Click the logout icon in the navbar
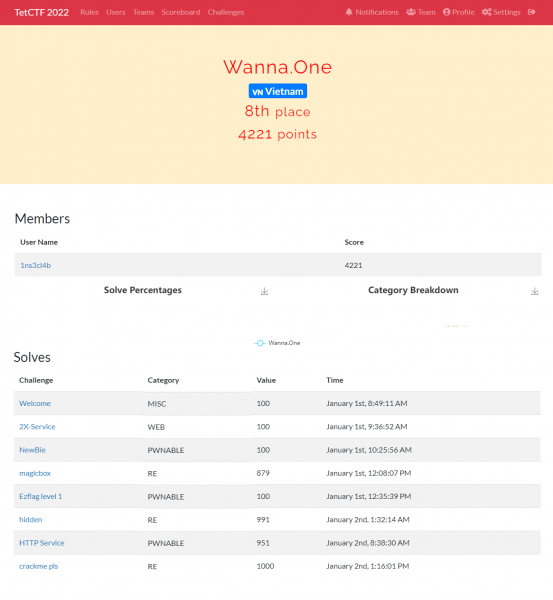 point(531,12)
